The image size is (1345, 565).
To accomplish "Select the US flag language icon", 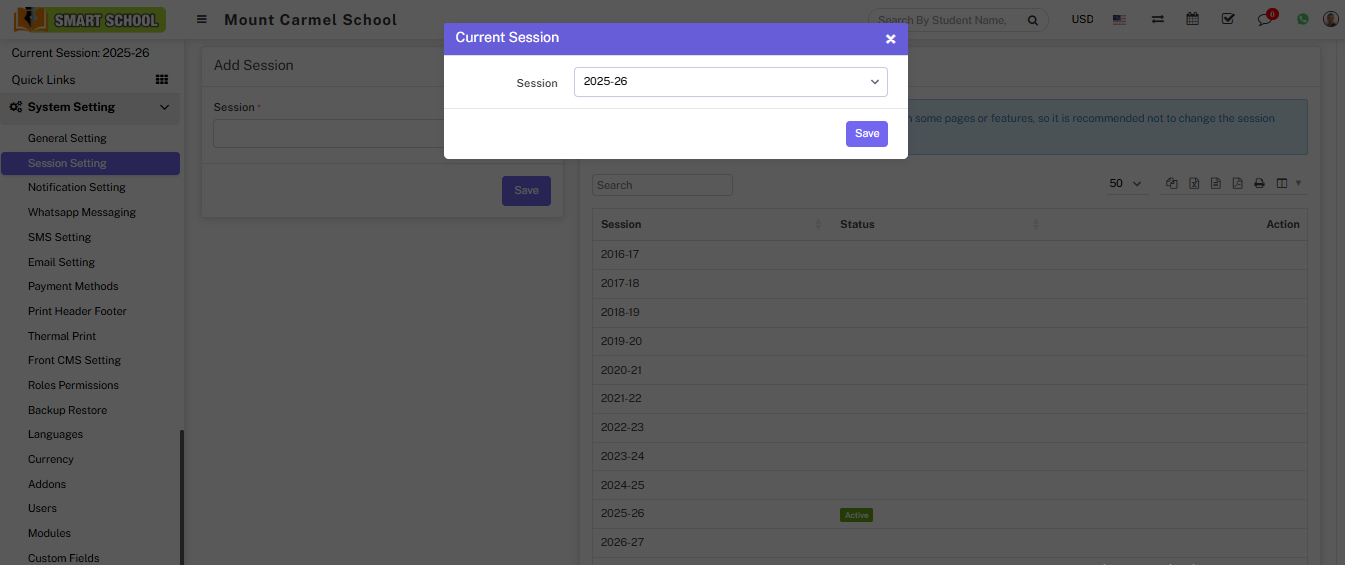I will tap(1119, 19).
